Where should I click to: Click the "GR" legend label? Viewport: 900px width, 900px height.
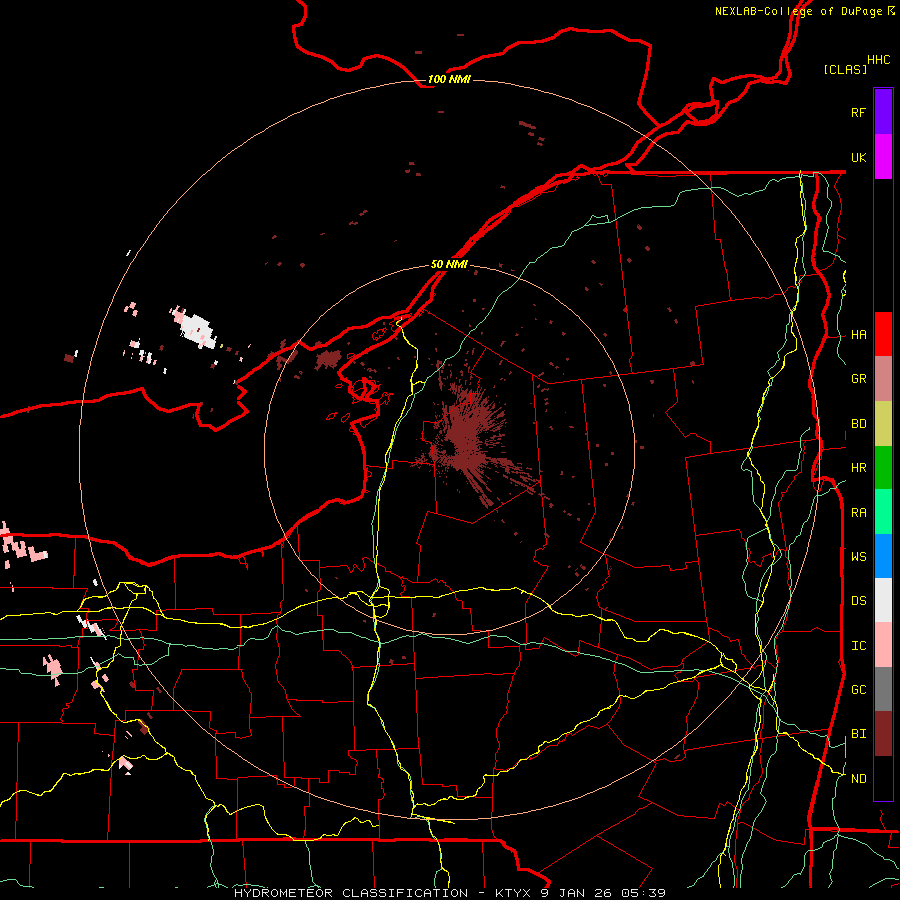point(859,379)
